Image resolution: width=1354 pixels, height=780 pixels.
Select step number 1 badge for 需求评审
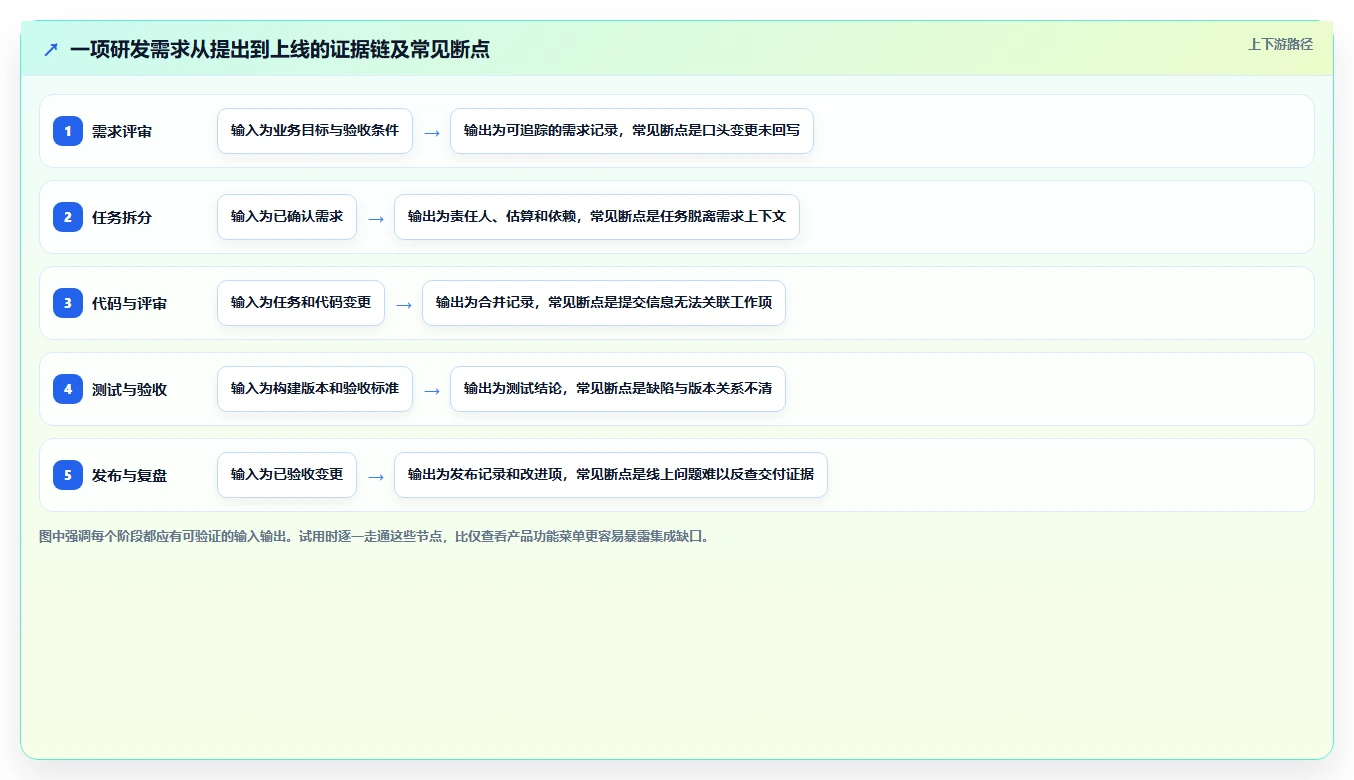(x=68, y=131)
